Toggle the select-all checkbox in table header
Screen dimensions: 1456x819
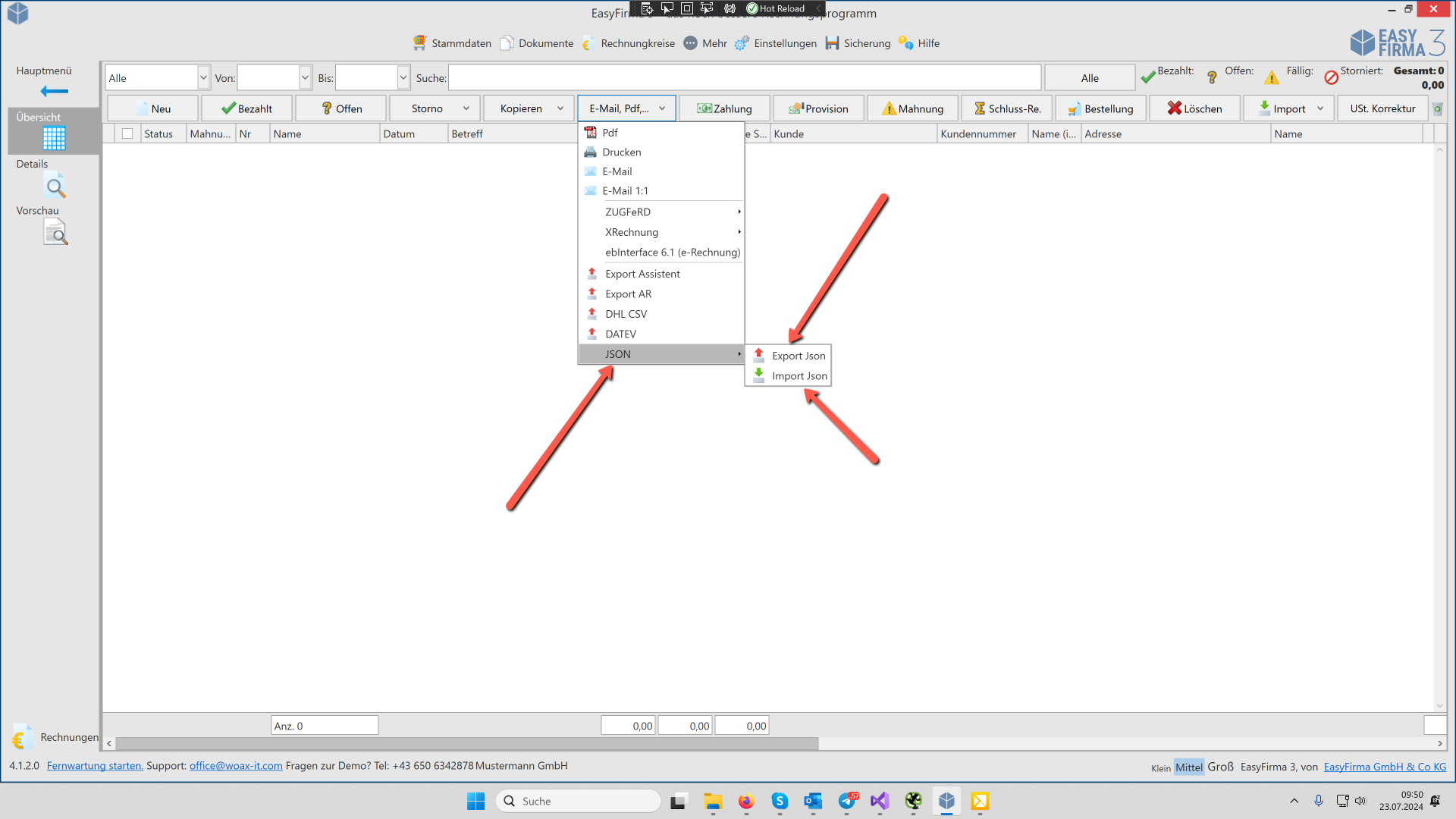127,133
